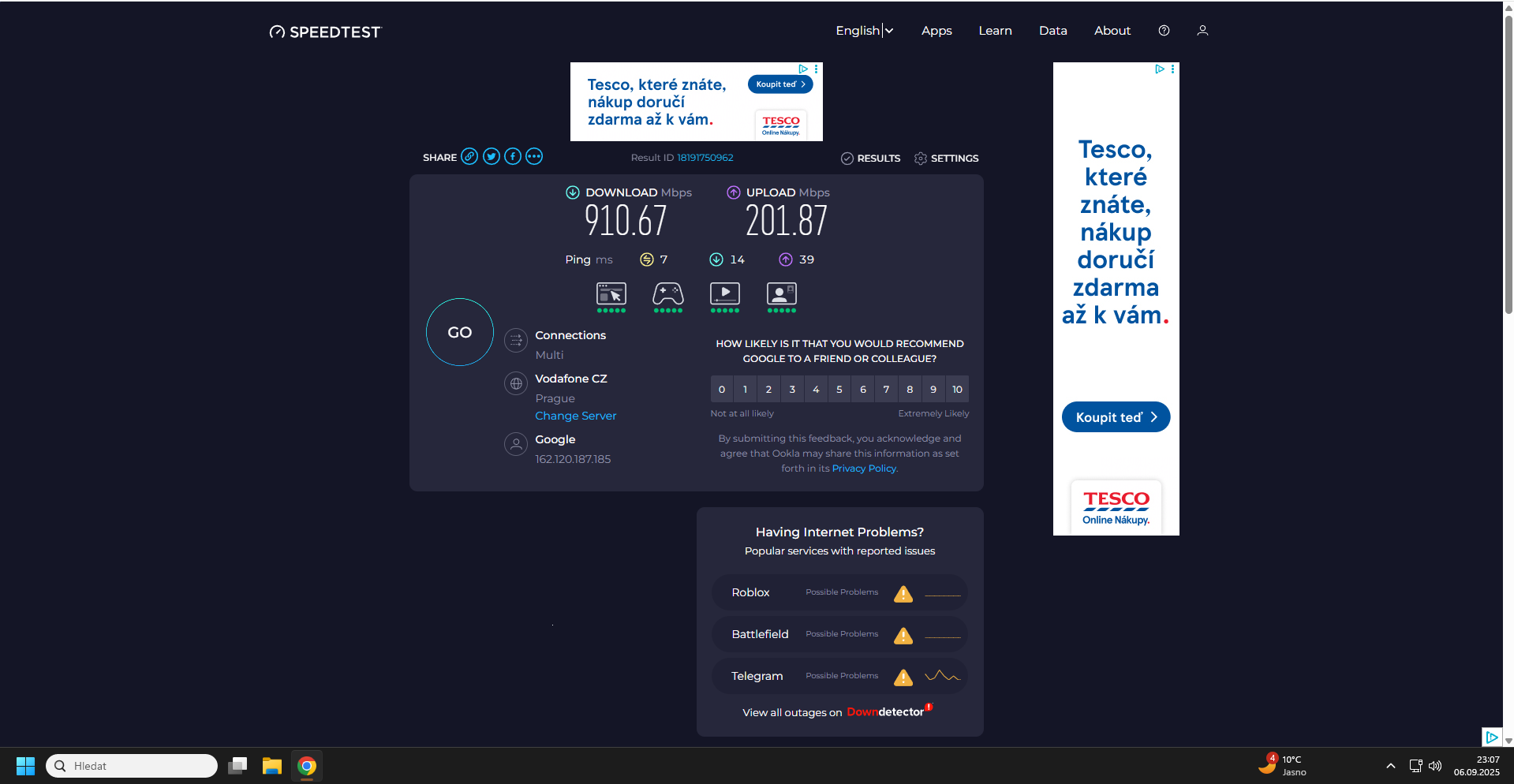Open Result ID 18191750962 link

pos(705,158)
